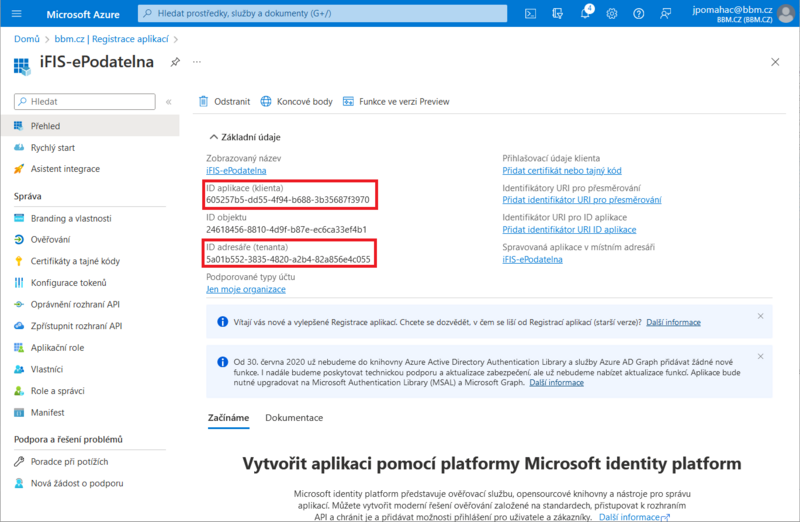Open the more options ellipsis by the title
800x522 pixels.
point(197,62)
